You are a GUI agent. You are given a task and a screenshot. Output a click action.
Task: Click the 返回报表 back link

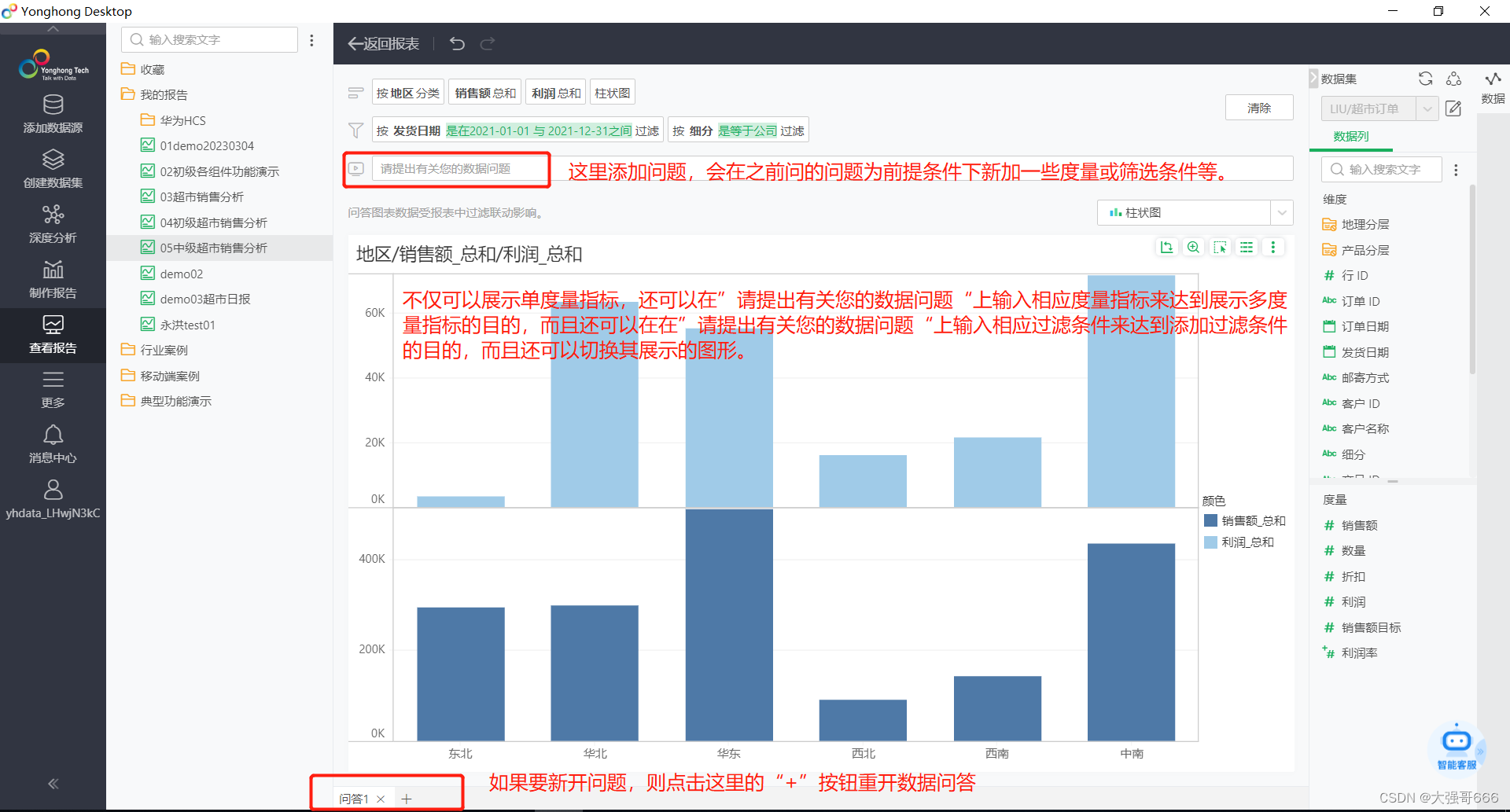click(384, 43)
